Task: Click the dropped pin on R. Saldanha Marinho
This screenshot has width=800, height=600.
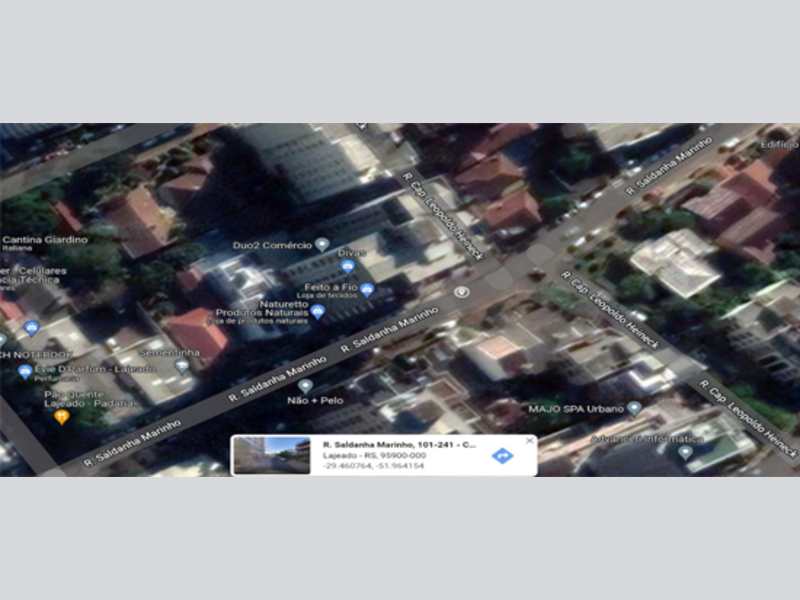Action: coord(462,292)
